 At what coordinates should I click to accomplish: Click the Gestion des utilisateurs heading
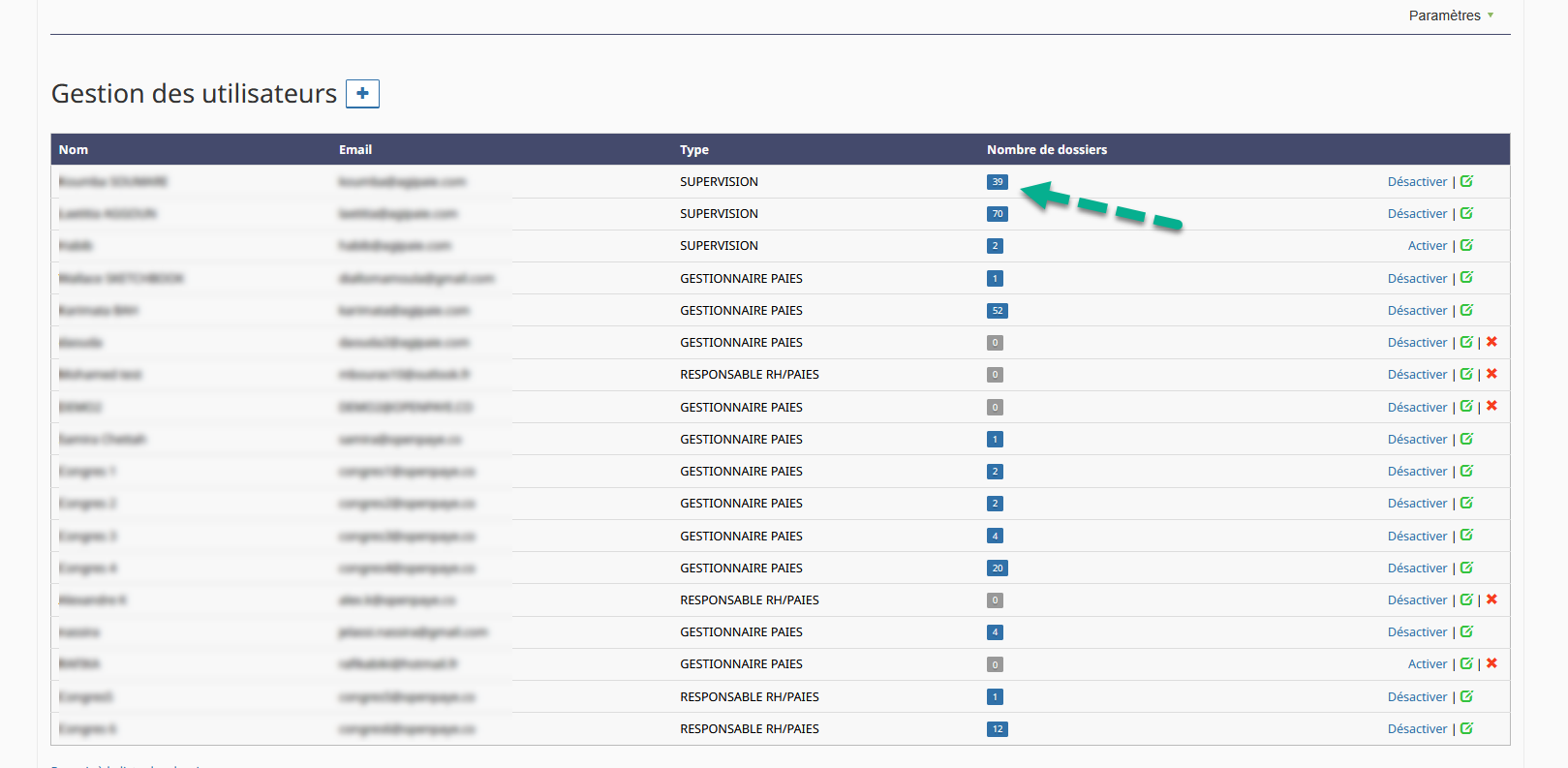pos(194,94)
